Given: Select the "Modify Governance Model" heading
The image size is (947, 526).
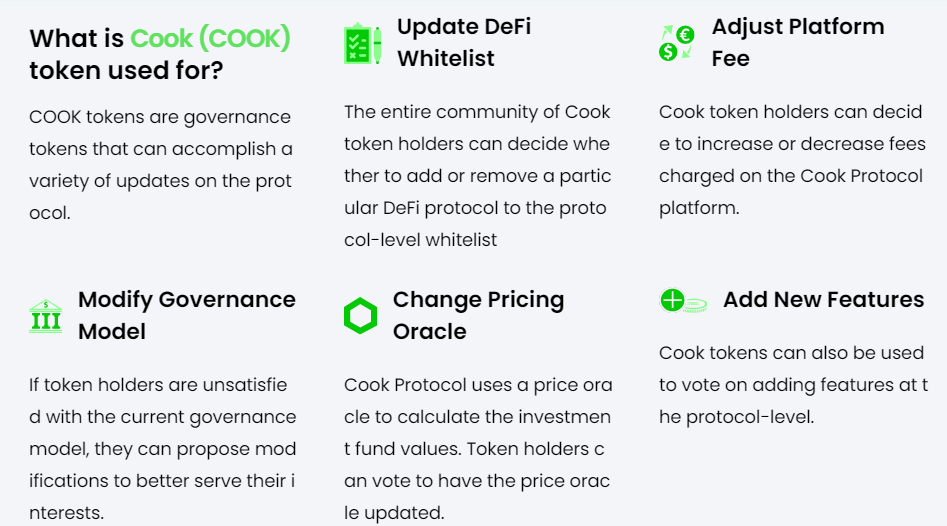Looking at the screenshot, I should click(186, 315).
